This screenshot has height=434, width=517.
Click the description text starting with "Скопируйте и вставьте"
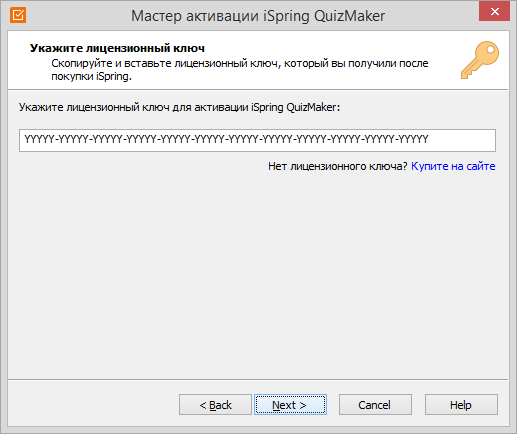coord(240,70)
